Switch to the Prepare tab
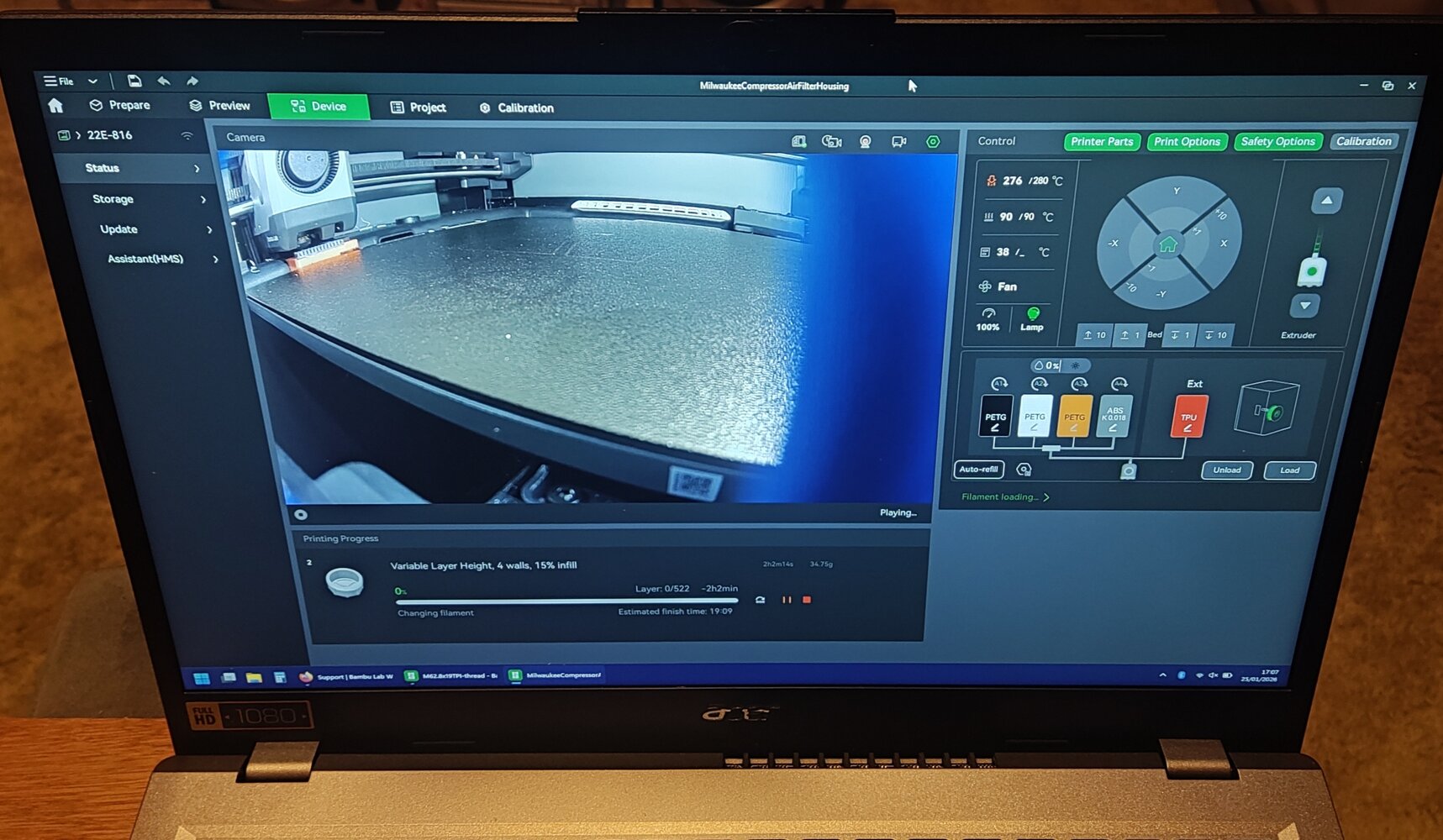 (120, 105)
